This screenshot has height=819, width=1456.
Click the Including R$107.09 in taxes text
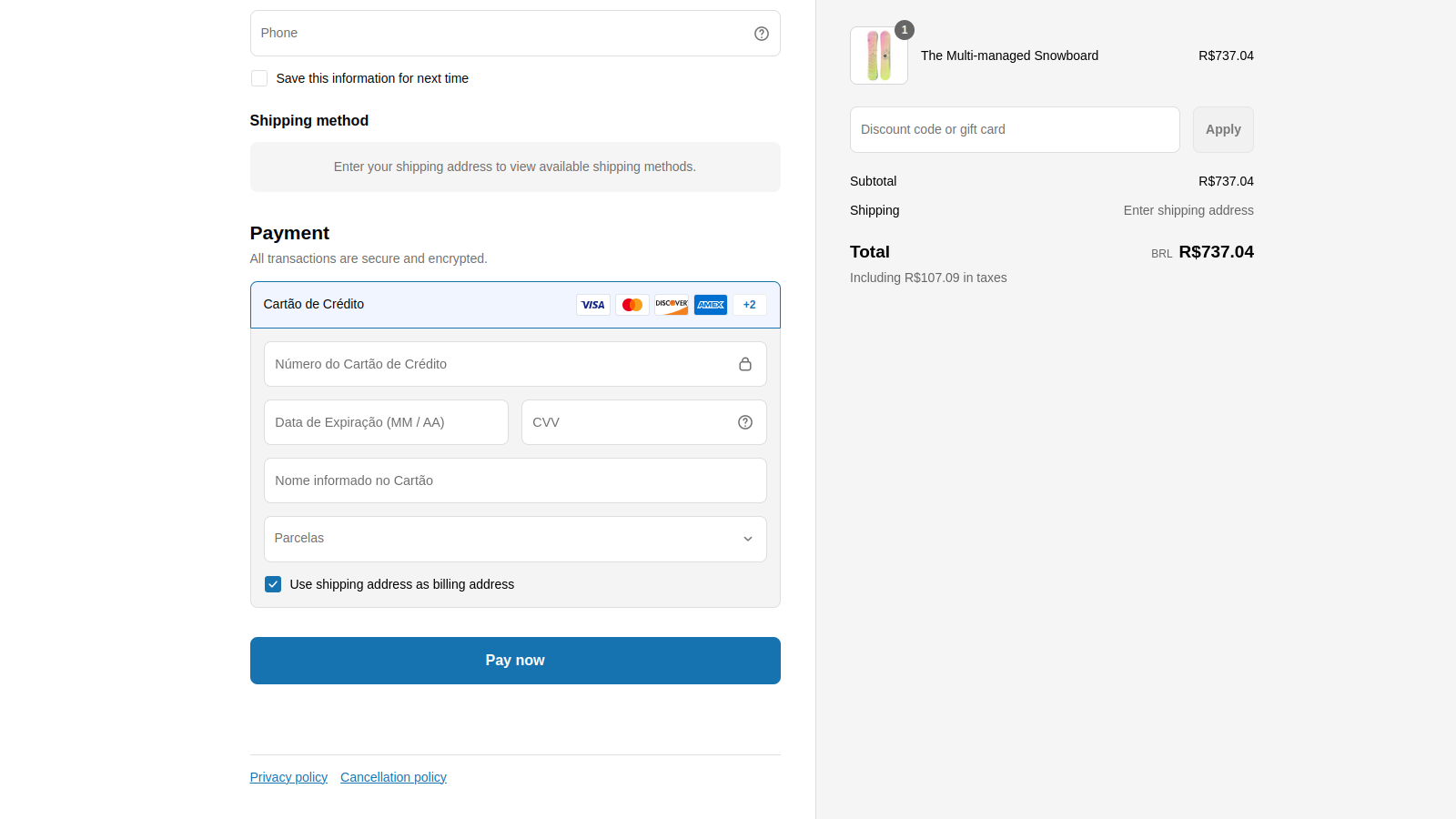tap(928, 278)
